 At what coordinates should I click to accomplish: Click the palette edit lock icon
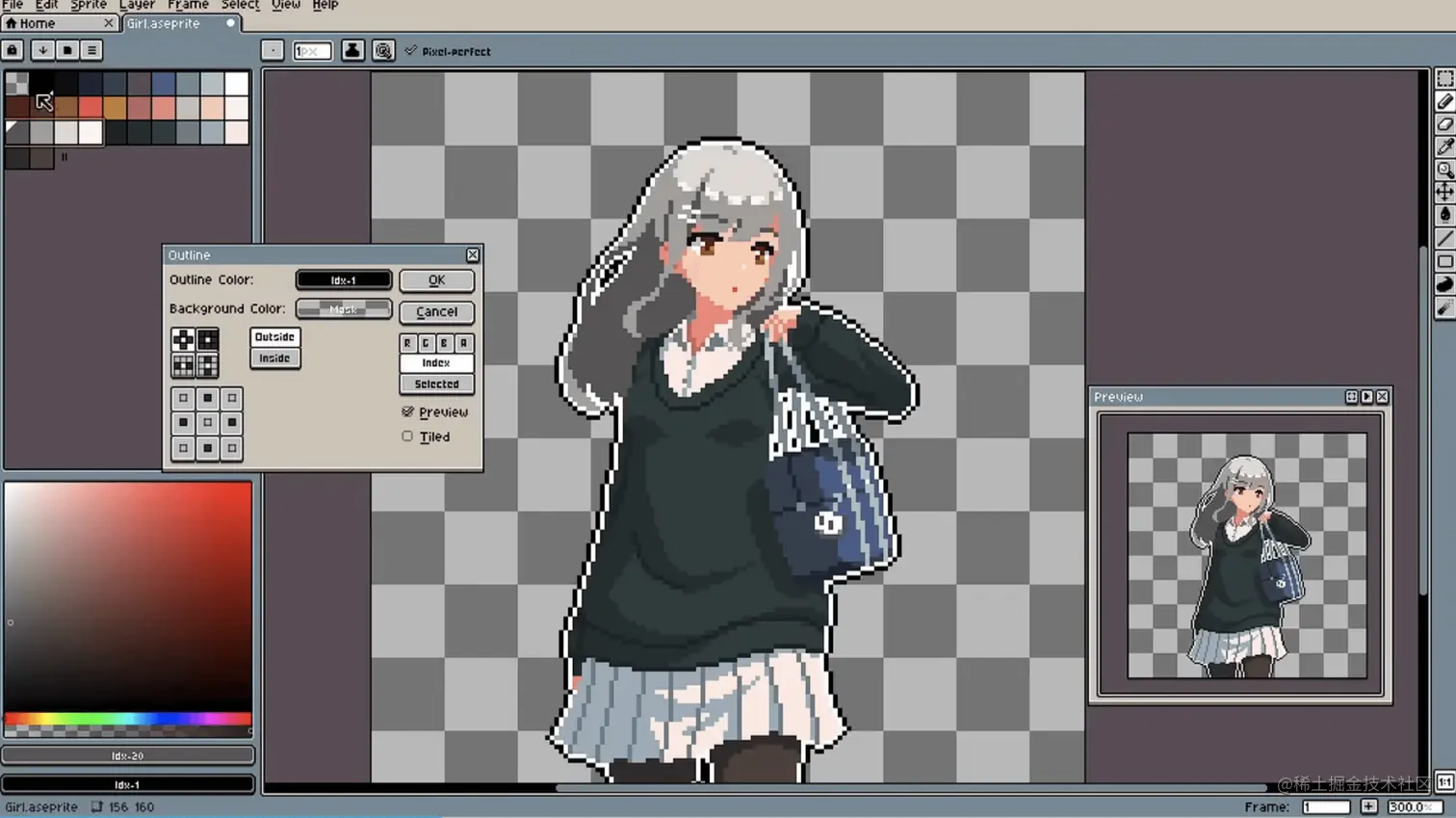pos(13,50)
